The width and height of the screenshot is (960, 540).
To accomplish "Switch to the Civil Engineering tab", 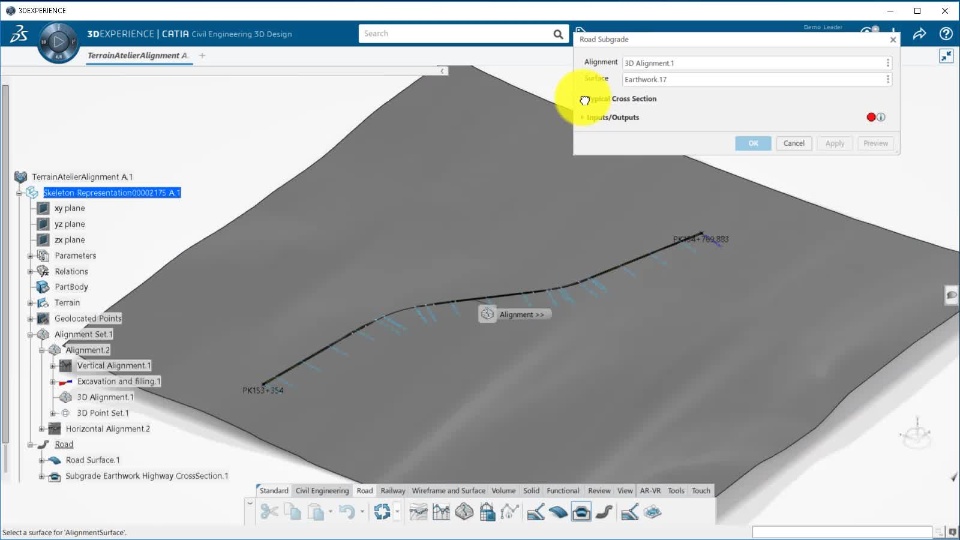I will [x=322, y=490].
